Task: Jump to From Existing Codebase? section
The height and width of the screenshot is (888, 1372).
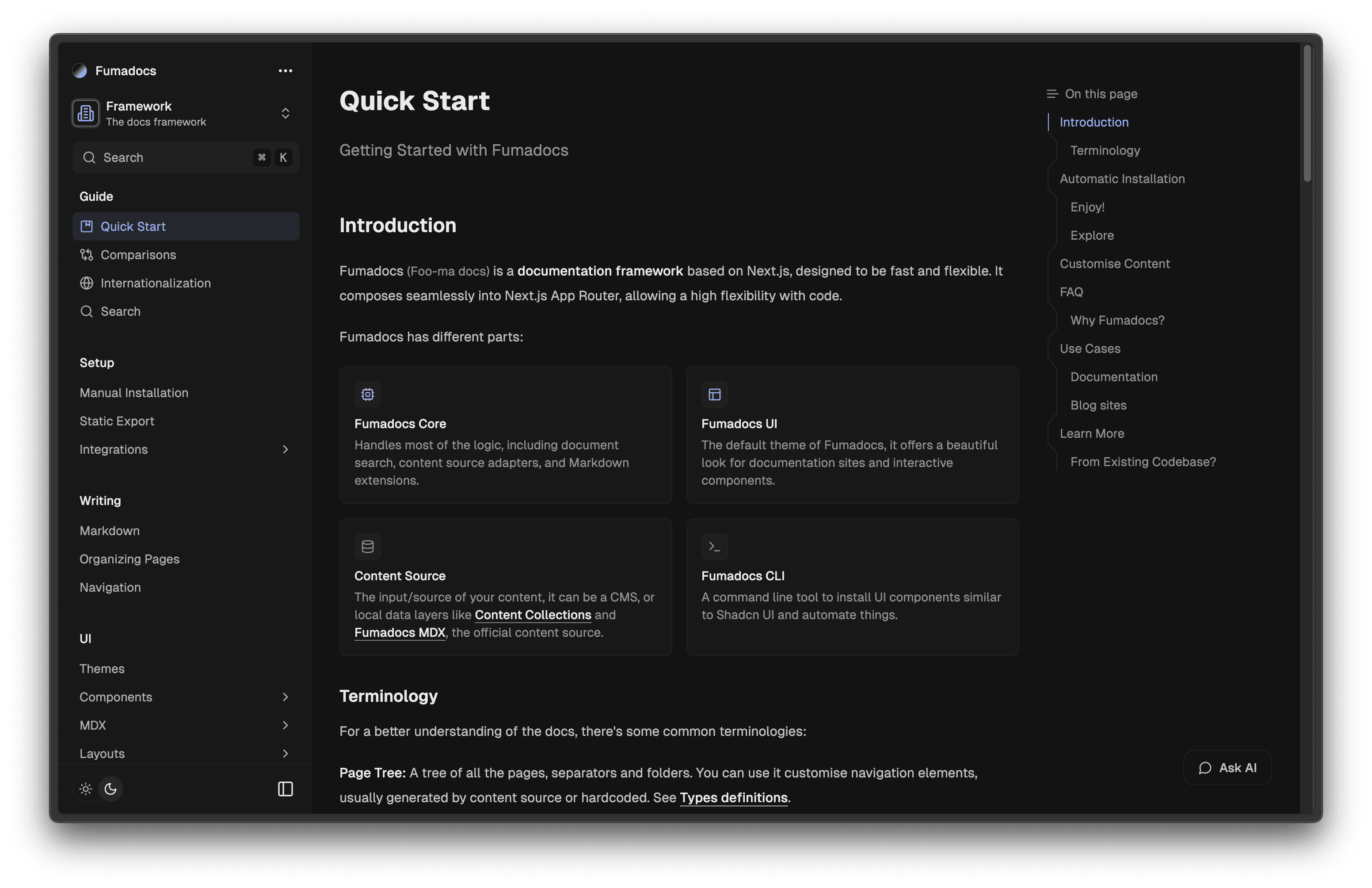Action: click(1143, 461)
